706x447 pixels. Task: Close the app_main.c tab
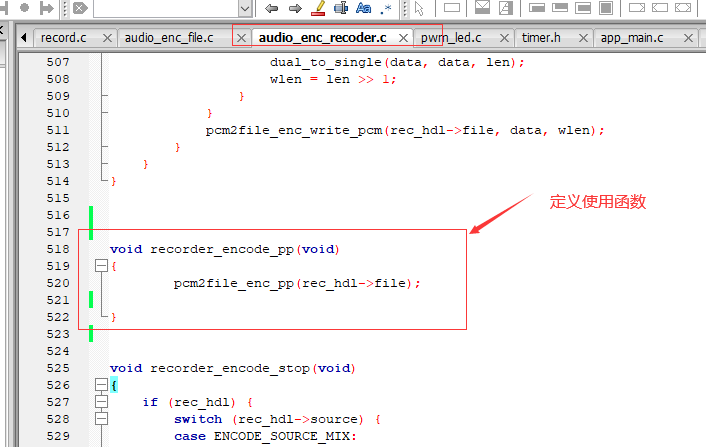[688, 38]
